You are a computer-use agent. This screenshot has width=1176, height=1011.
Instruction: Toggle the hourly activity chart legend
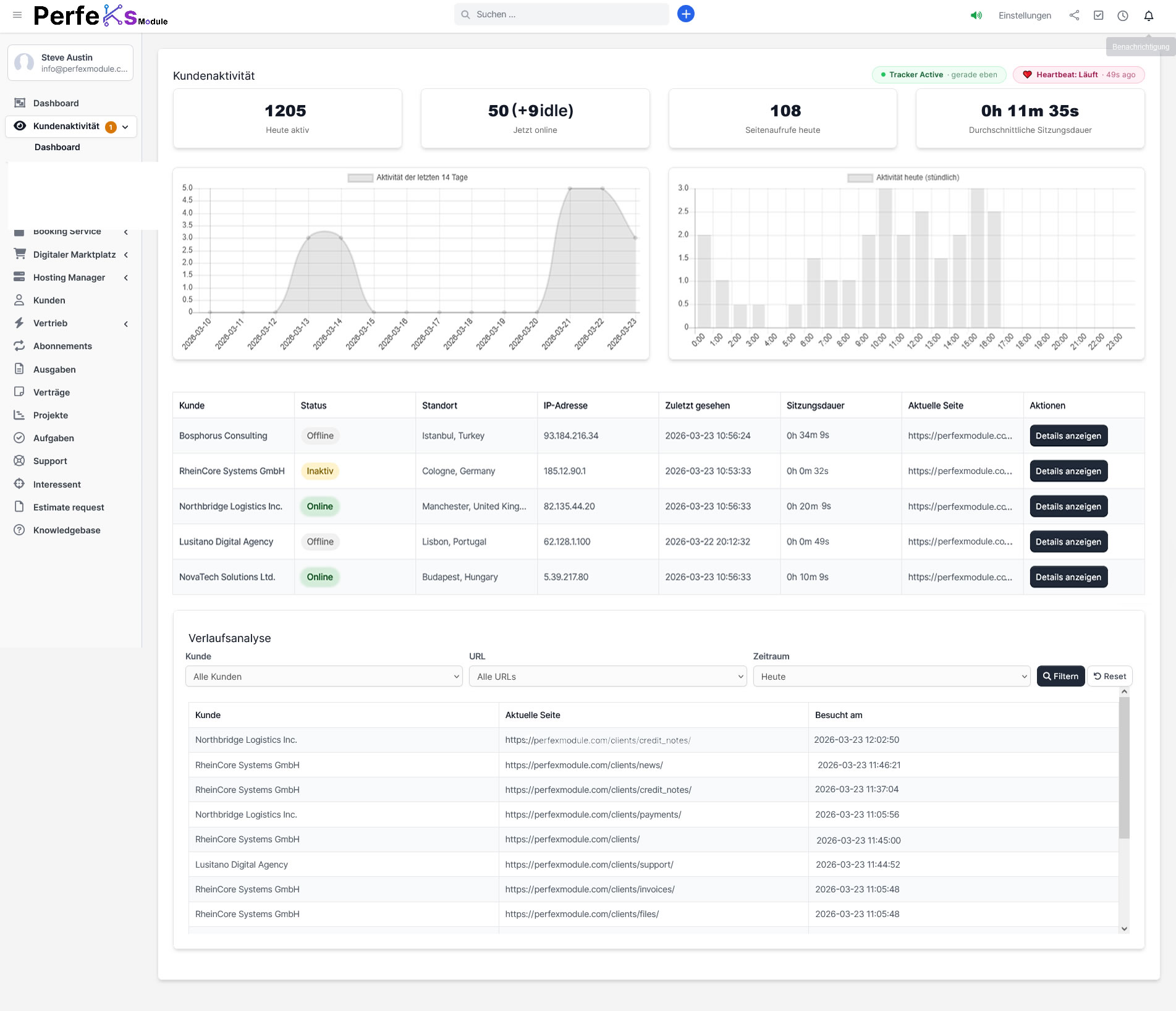pos(903,177)
